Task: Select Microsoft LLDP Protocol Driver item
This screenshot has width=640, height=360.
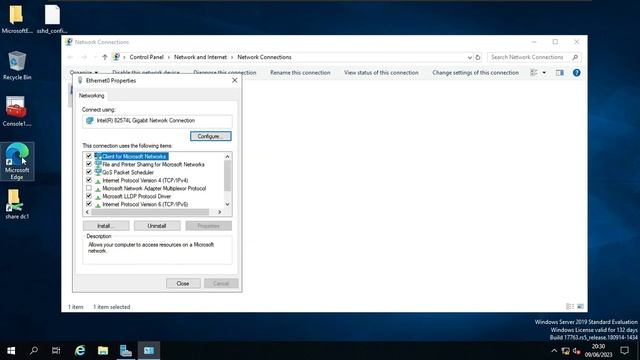Action: [136, 196]
